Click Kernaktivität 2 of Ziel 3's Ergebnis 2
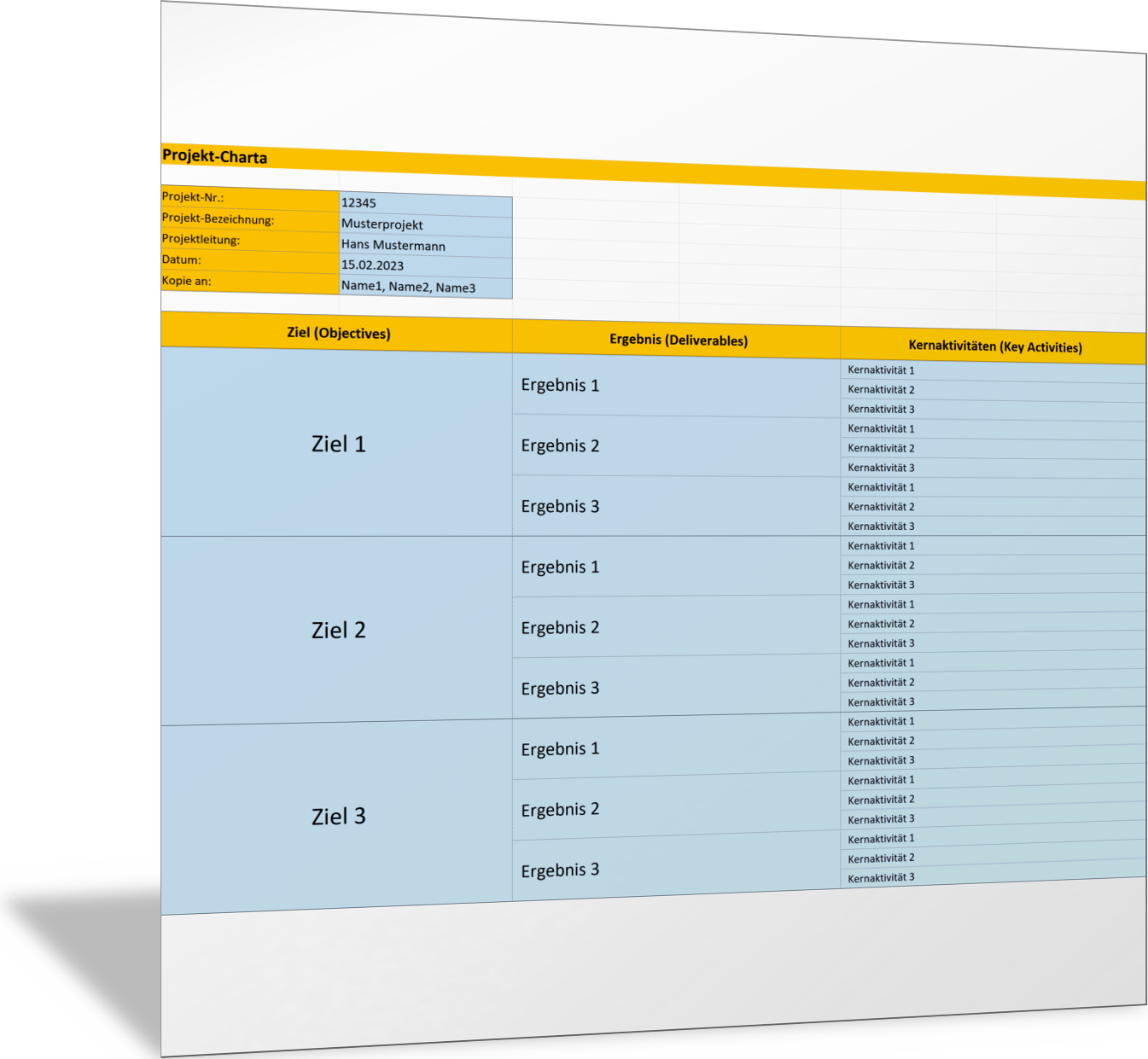1148x1059 pixels. click(x=994, y=795)
